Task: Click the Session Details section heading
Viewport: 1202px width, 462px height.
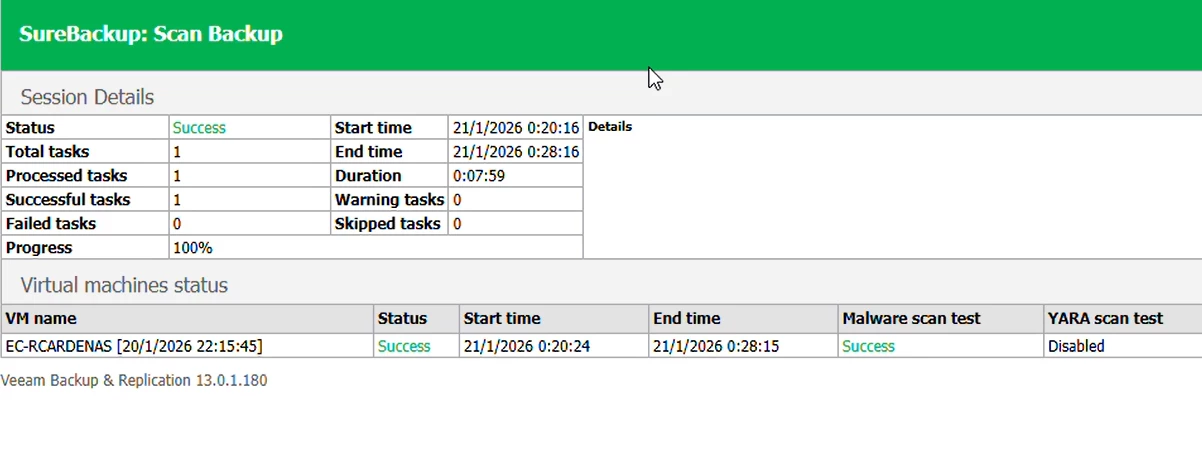Action: coord(87,97)
